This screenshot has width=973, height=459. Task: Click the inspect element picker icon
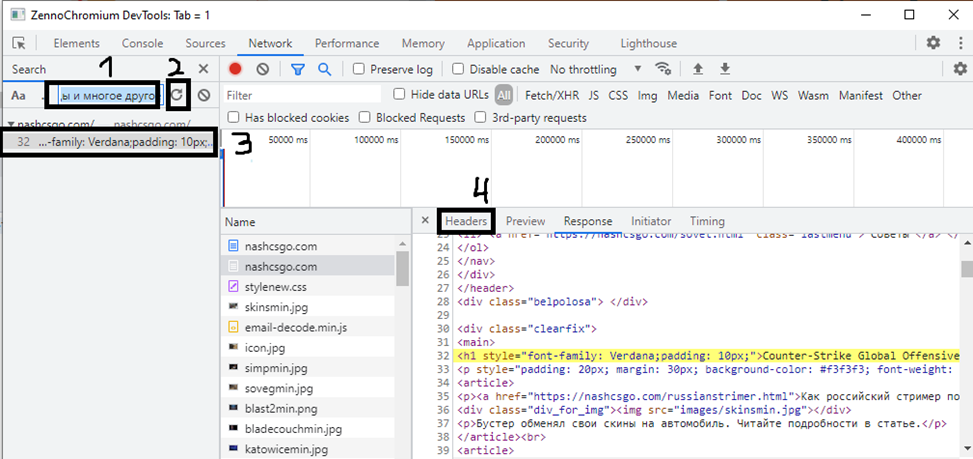tap(19, 44)
